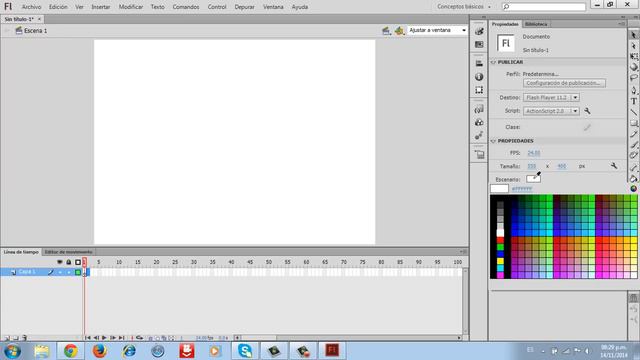640x360 pixels.
Task: Open the Swatches panel icon
Action: point(479,44)
